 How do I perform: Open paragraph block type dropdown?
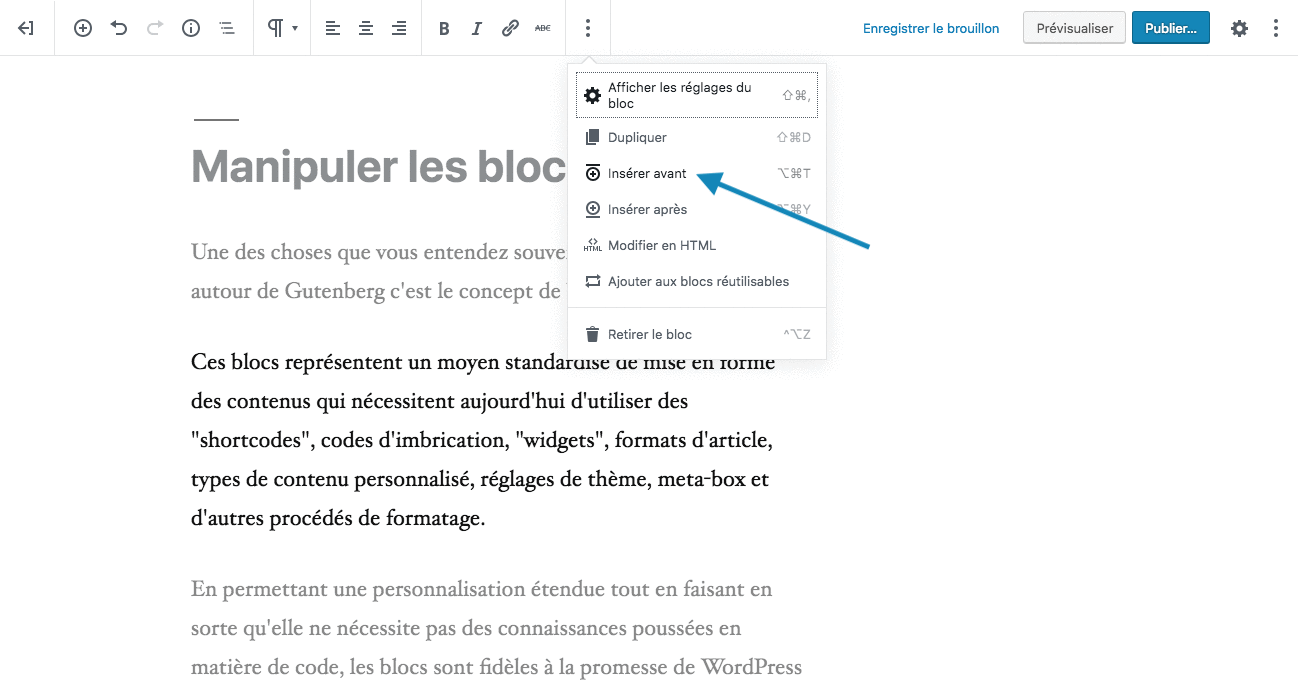coord(282,29)
